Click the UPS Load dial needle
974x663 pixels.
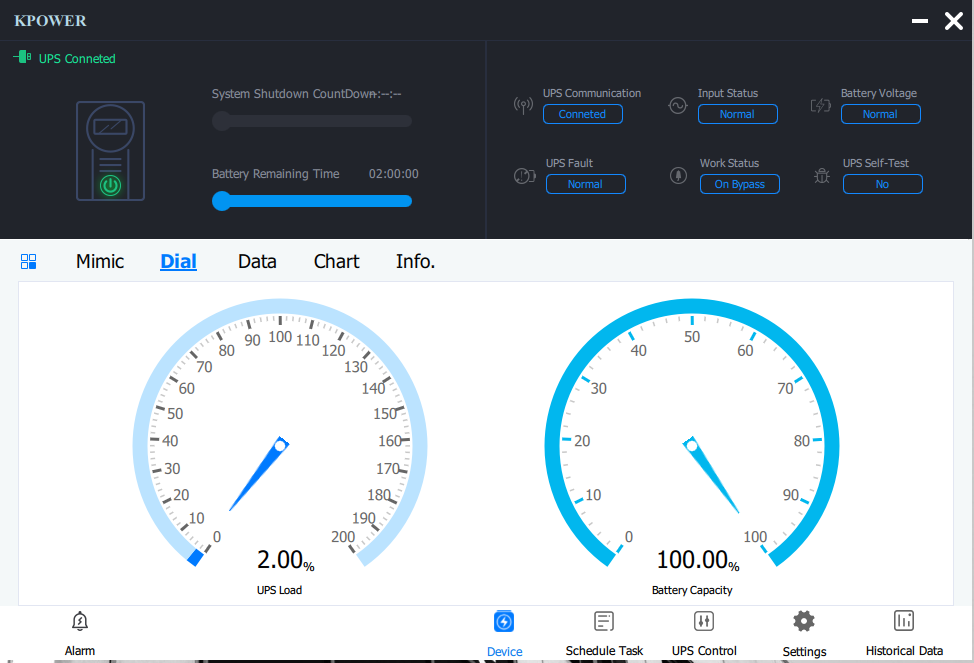260,473
